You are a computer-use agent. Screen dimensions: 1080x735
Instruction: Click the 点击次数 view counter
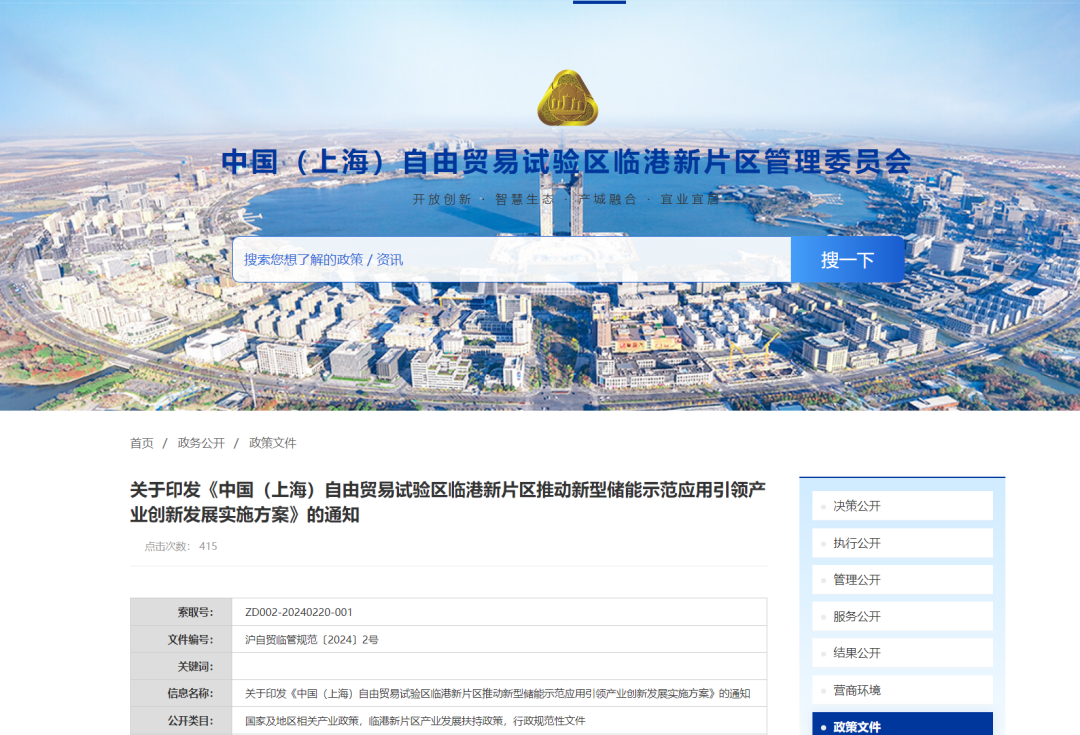coord(181,546)
